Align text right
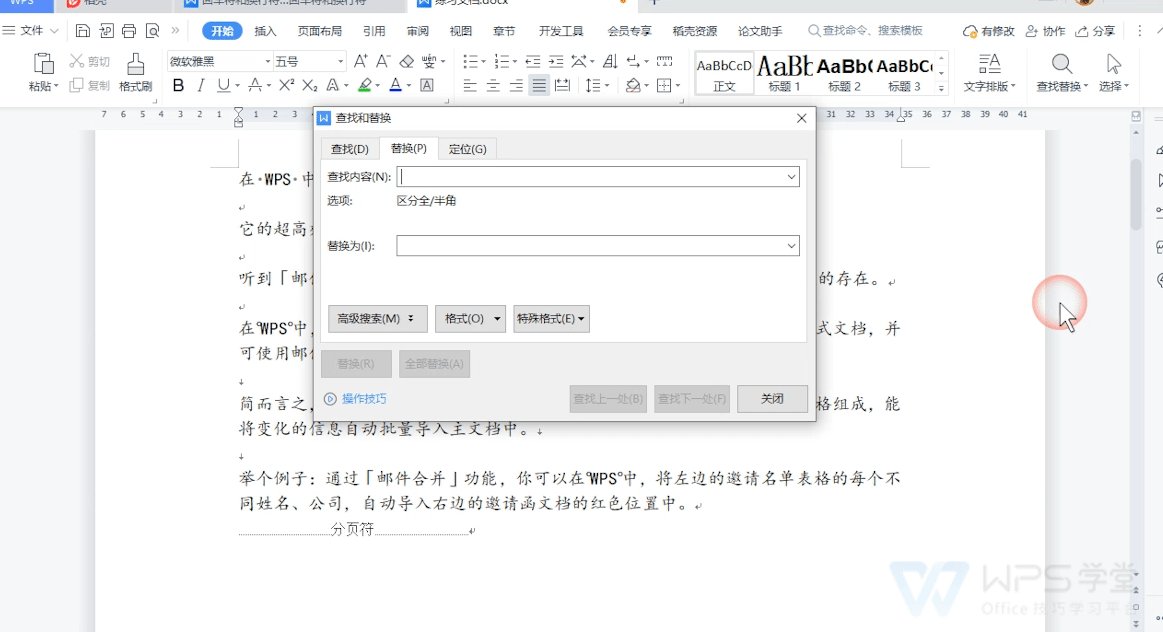The image size is (1163, 632). [516, 85]
